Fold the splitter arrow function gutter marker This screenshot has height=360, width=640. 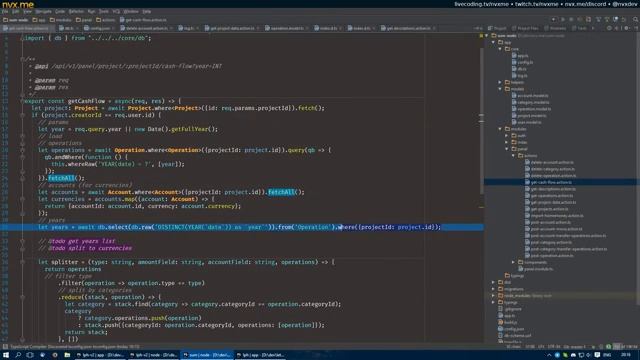tap(22, 262)
